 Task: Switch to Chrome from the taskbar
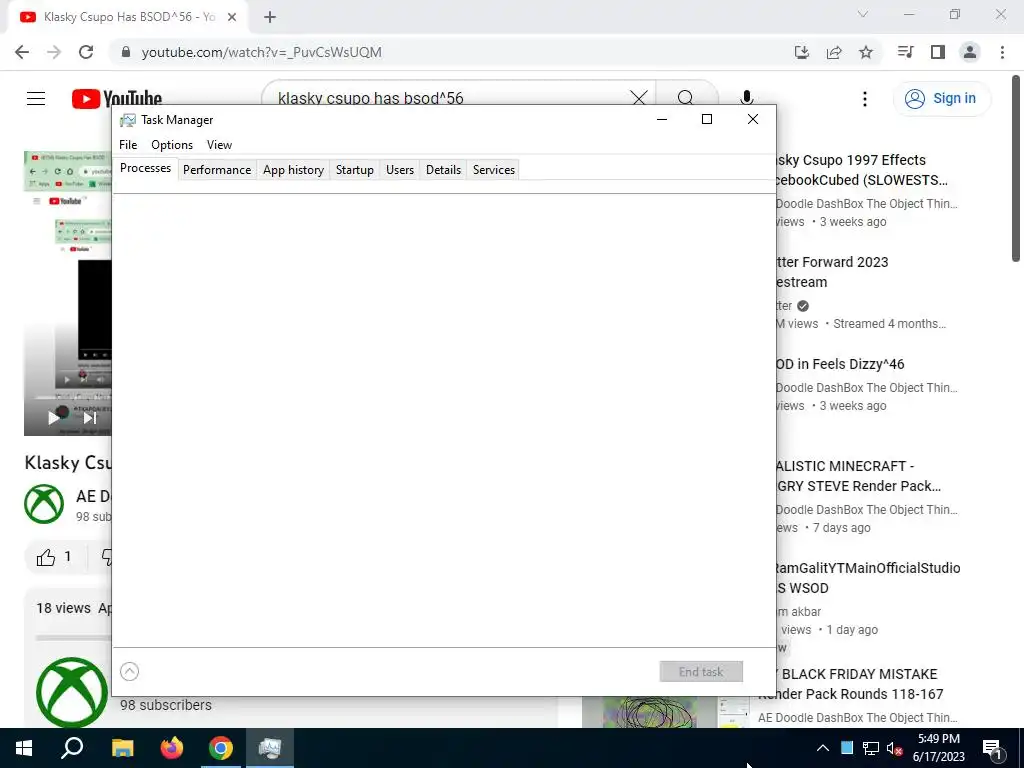point(221,748)
